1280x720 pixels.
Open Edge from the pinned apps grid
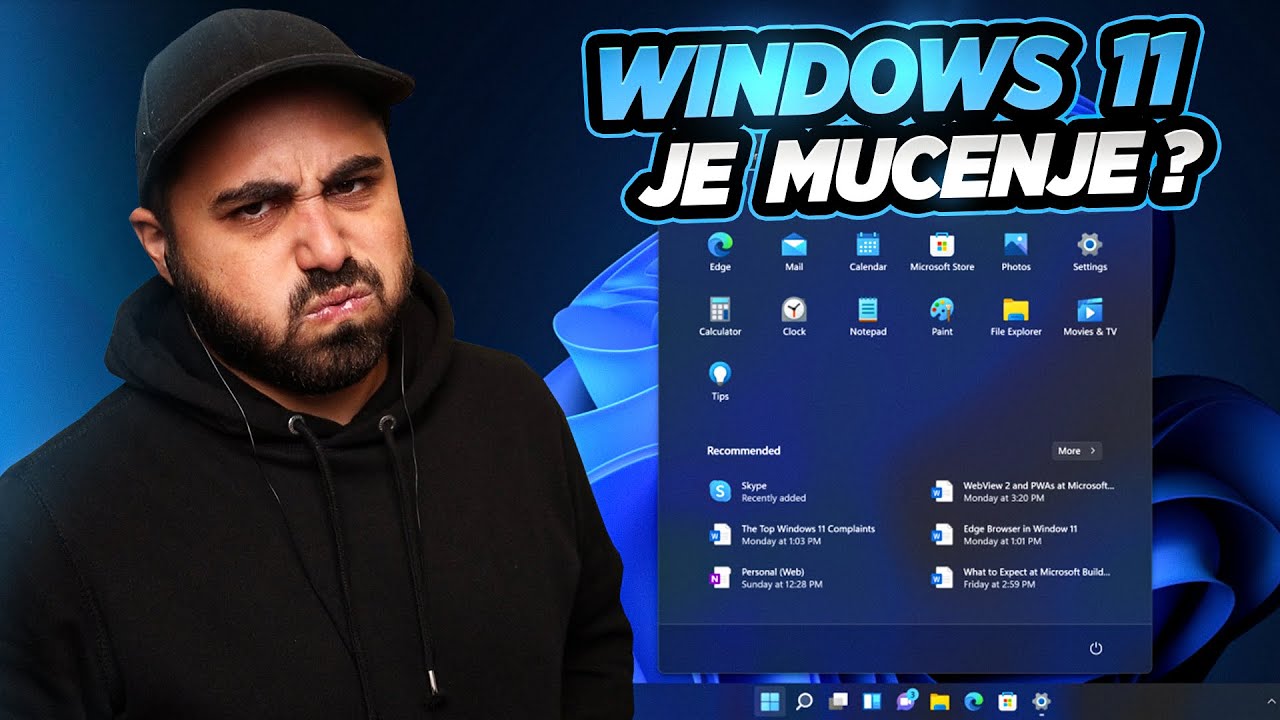720,251
